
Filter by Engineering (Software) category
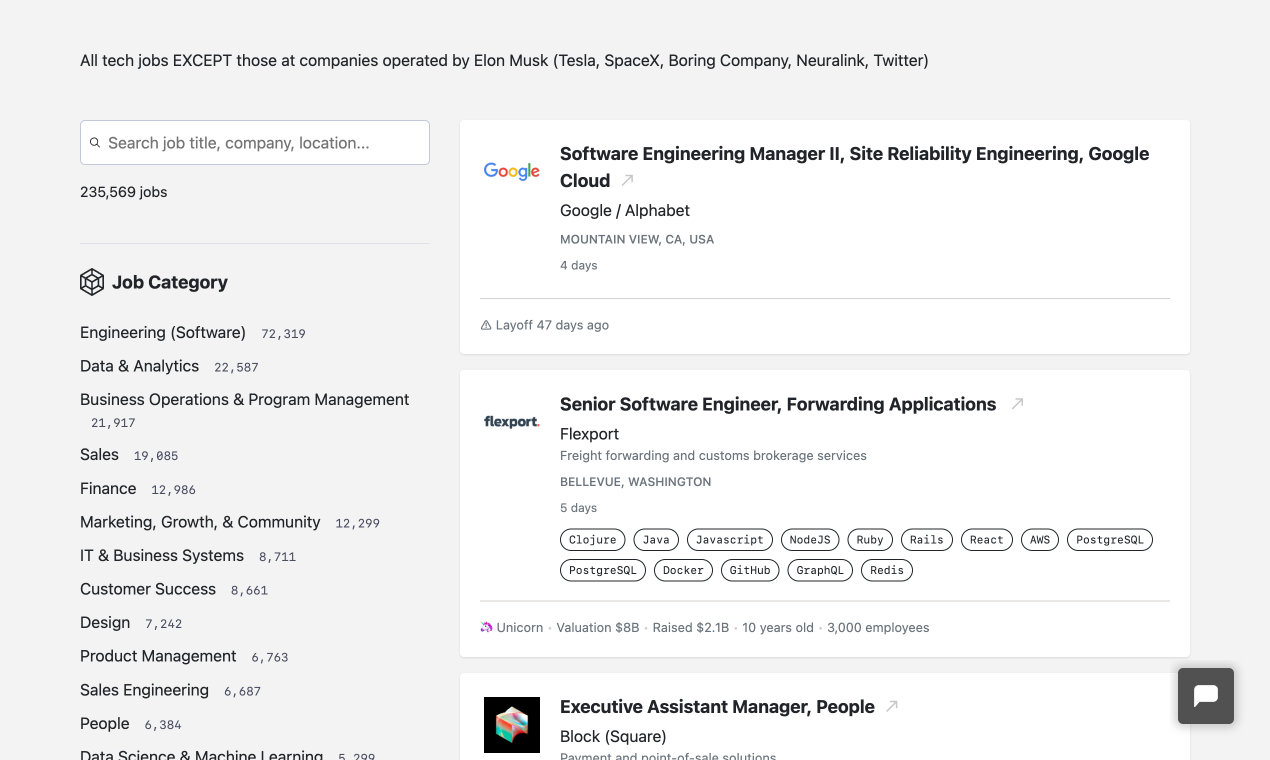[163, 332]
